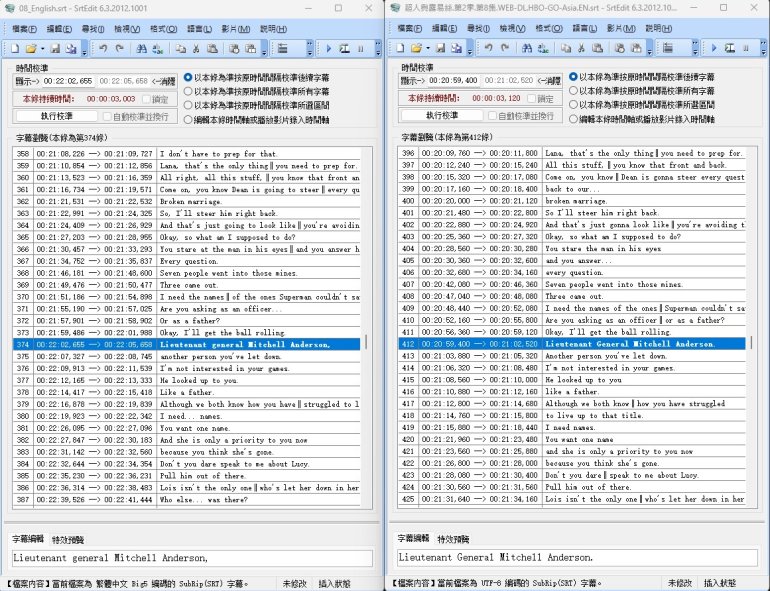Screen dimensions: 770x591
Task: Click subtitle edit text field in left window
Action: [x=192, y=558]
